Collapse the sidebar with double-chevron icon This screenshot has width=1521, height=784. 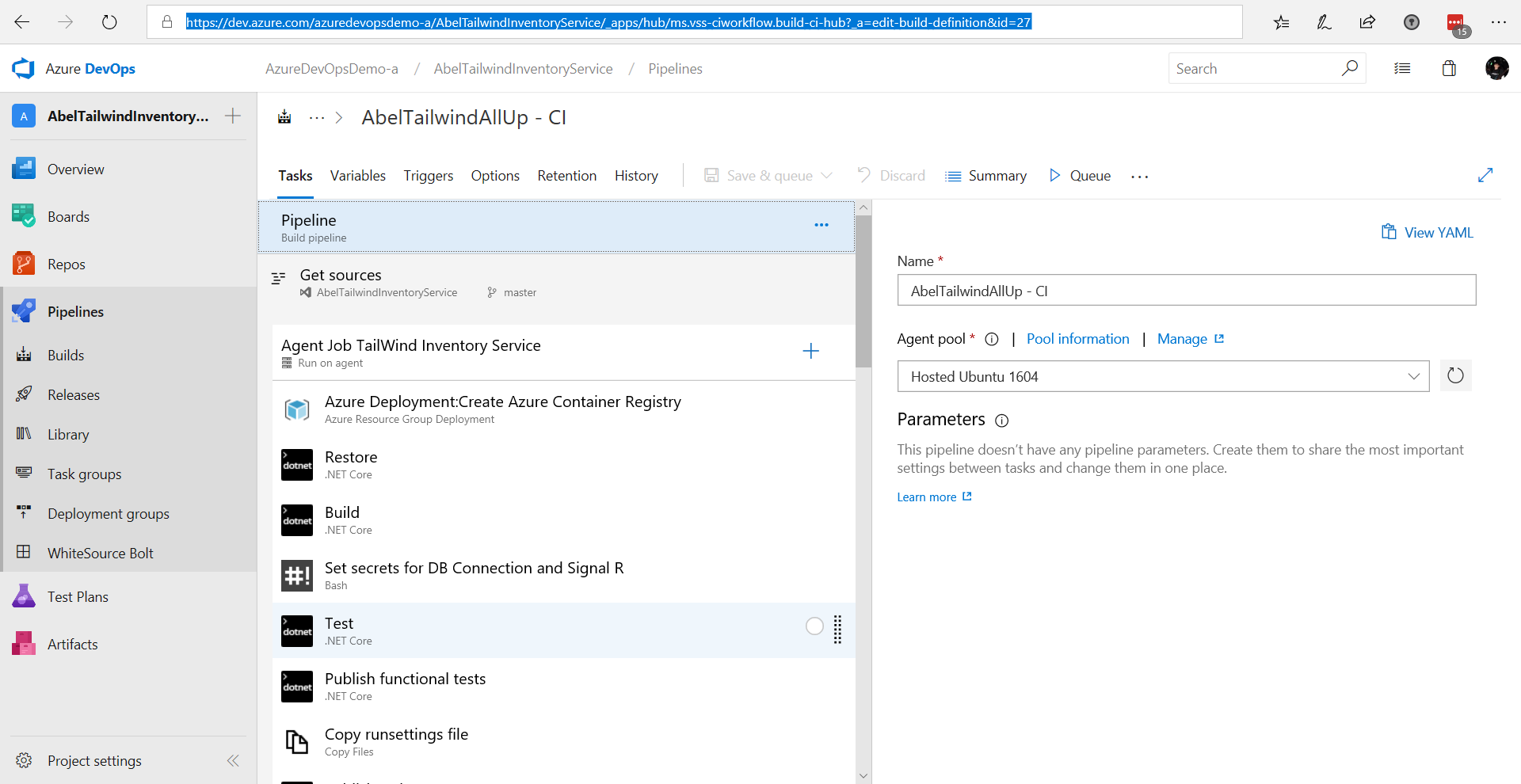tap(233, 760)
